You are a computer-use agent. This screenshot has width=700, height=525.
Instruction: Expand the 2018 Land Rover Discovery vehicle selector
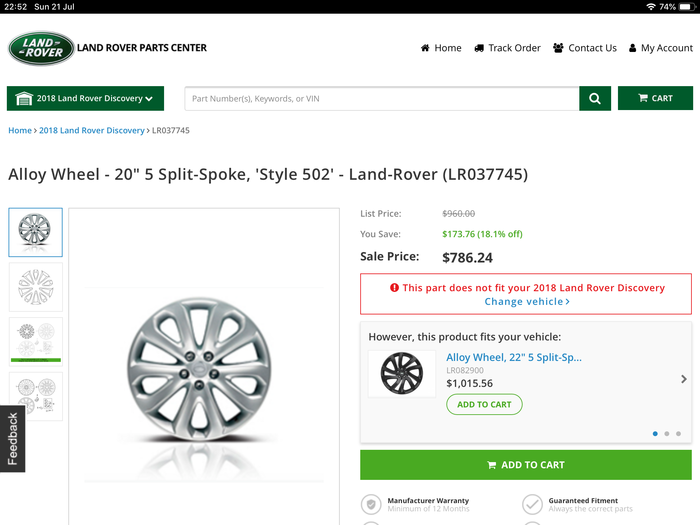click(85, 98)
